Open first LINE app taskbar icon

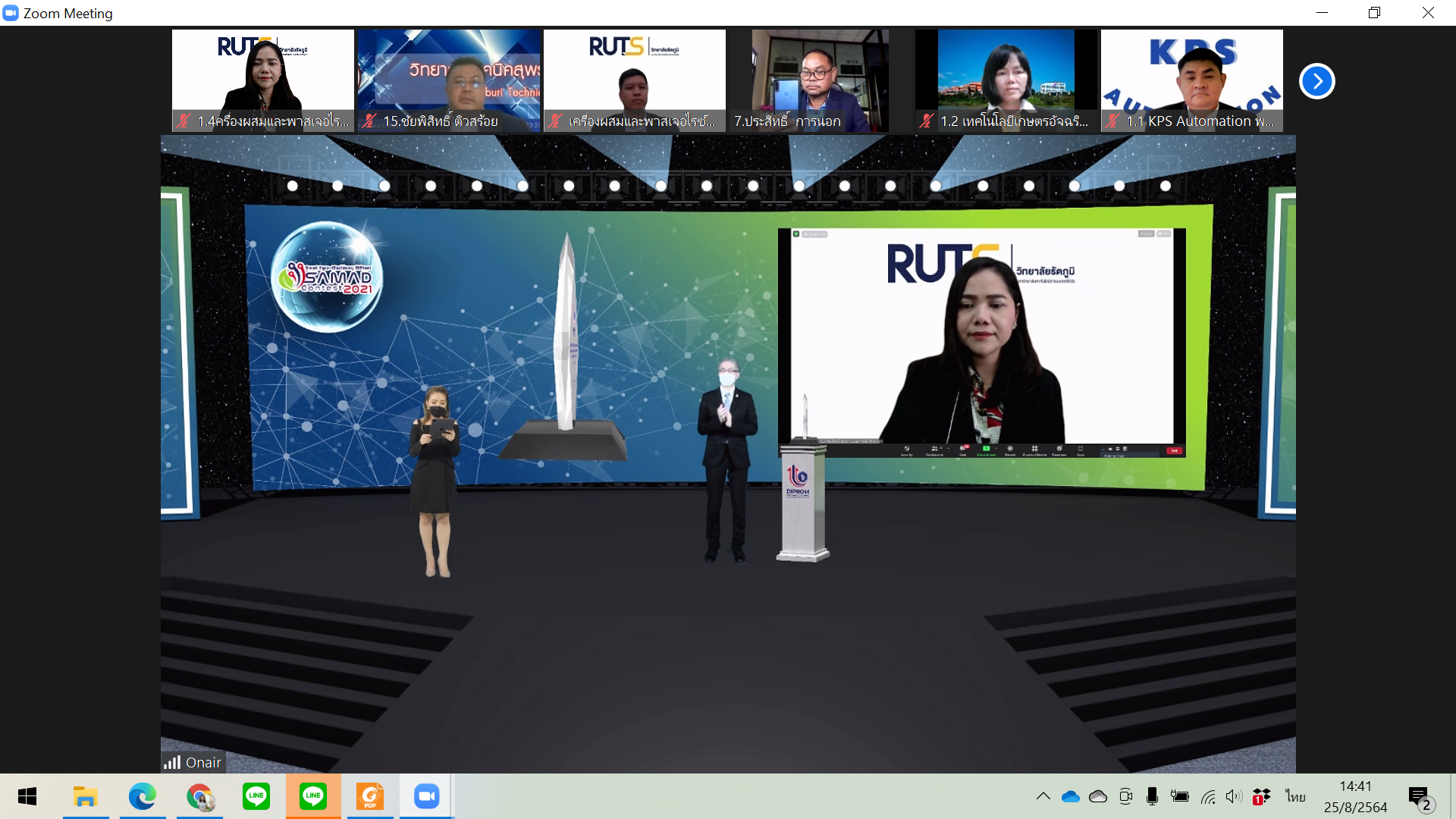[256, 796]
